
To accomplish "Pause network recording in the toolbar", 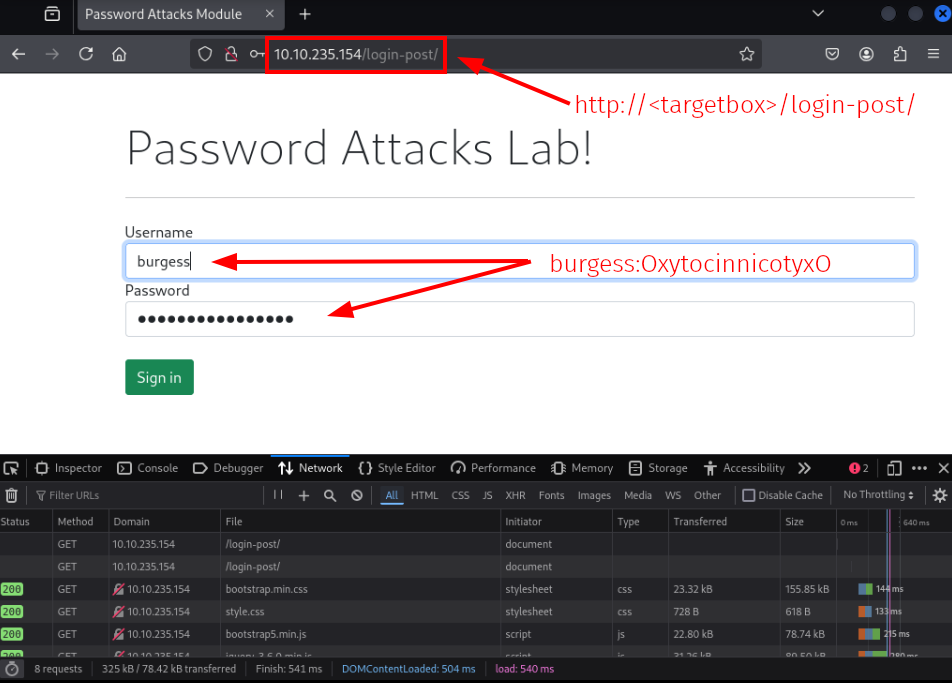I will (x=278, y=495).
